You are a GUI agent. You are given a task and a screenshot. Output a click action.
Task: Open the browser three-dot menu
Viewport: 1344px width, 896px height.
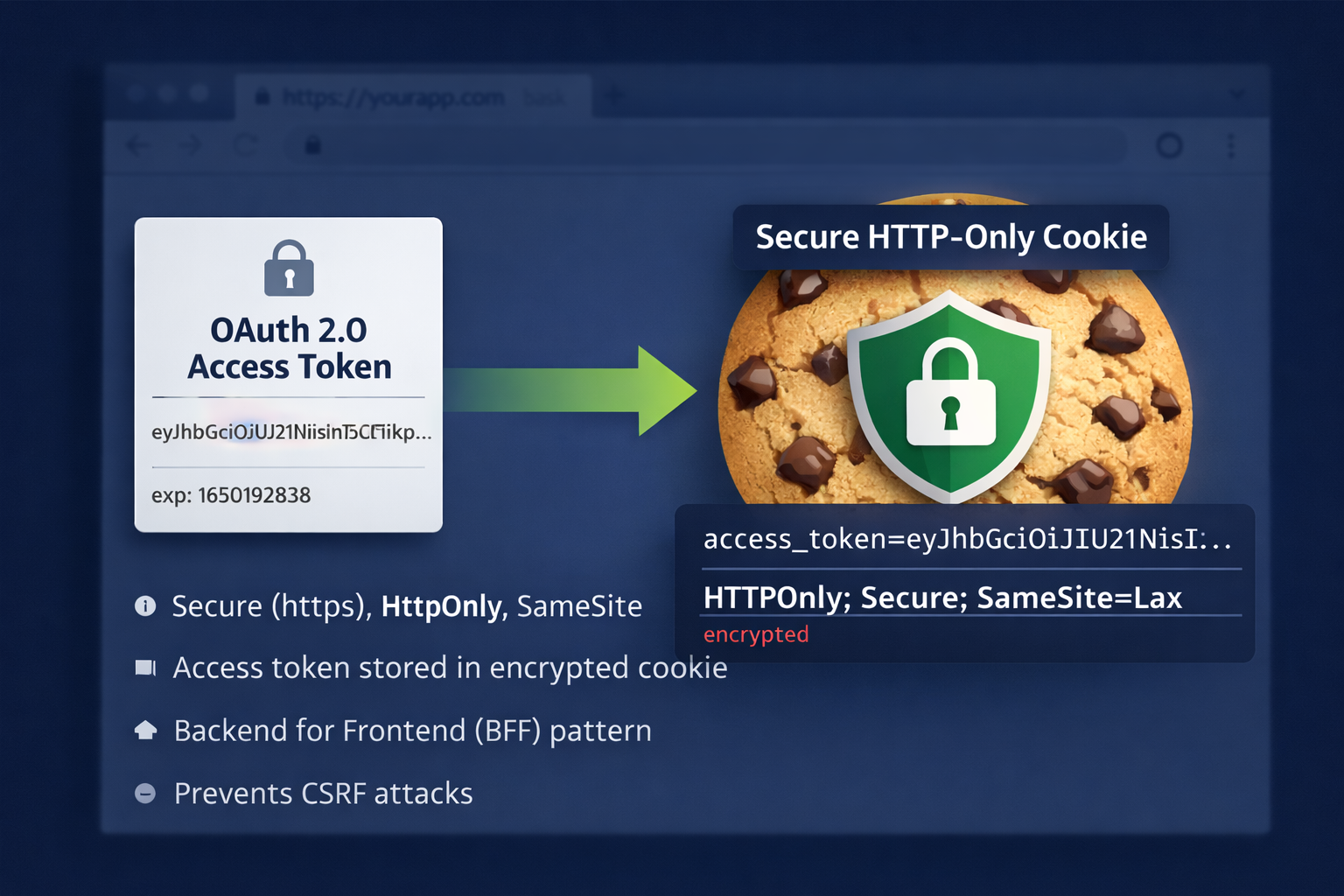click(x=1231, y=145)
